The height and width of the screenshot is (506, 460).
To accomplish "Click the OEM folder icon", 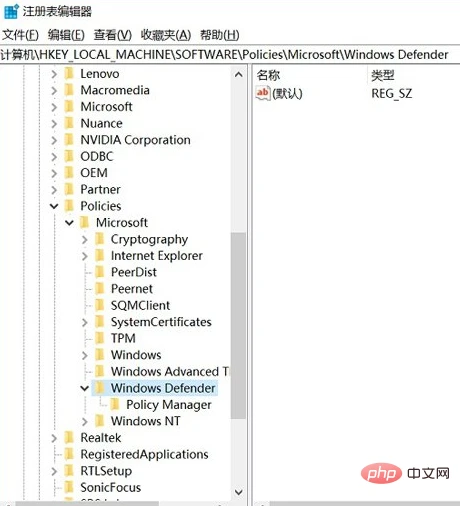I will [69, 173].
